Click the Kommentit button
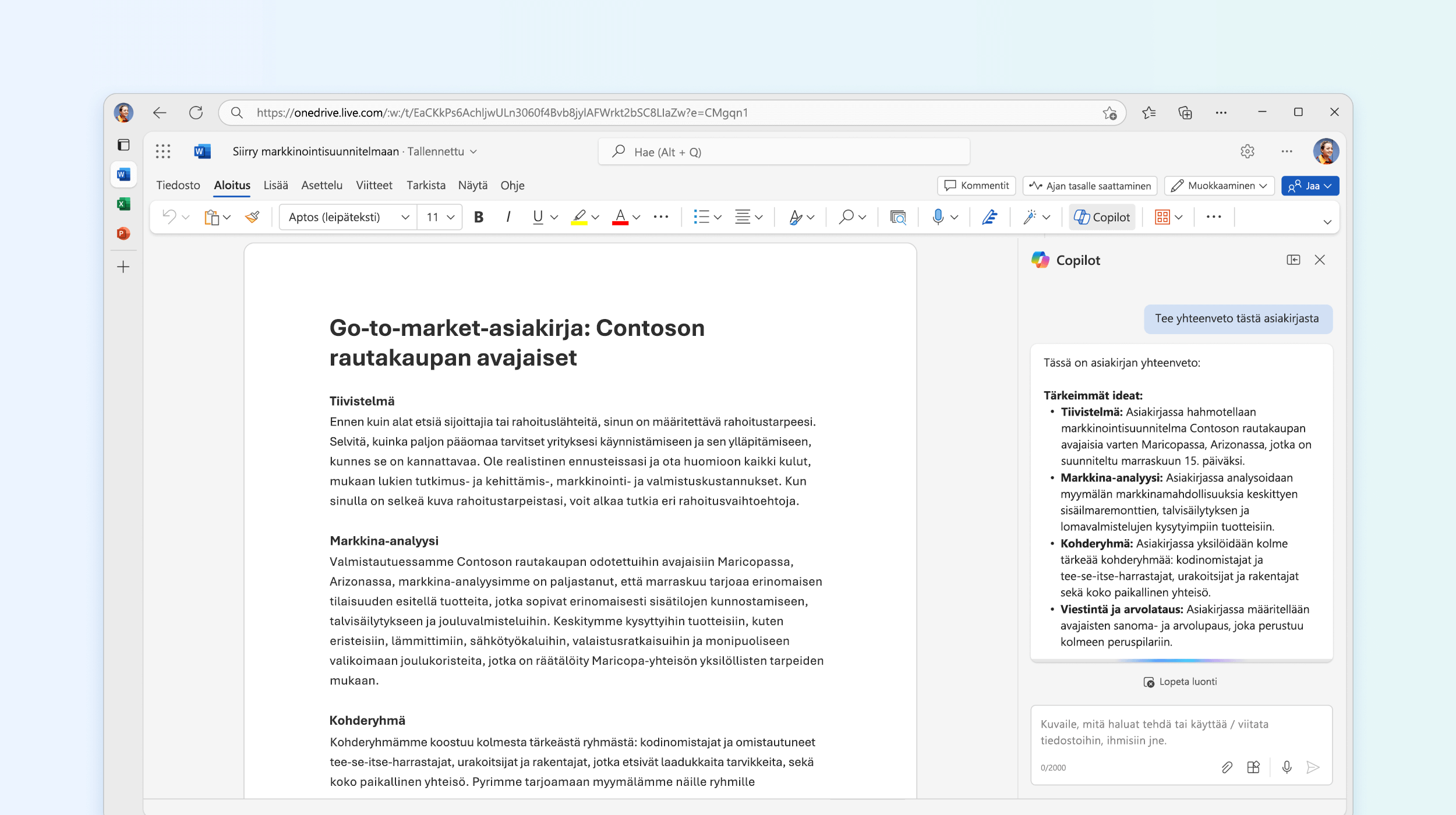 click(977, 186)
